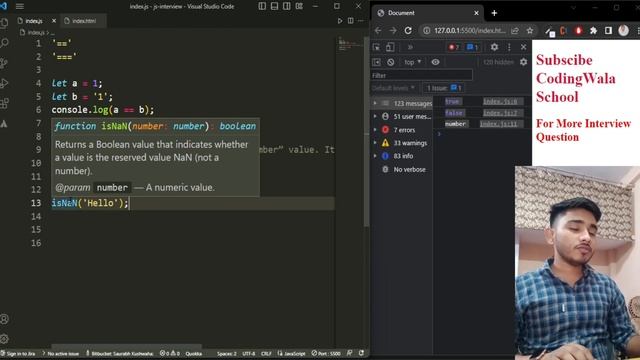Open DevTools settings gear
This screenshot has width=640, height=360.
[x=494, y=47]
